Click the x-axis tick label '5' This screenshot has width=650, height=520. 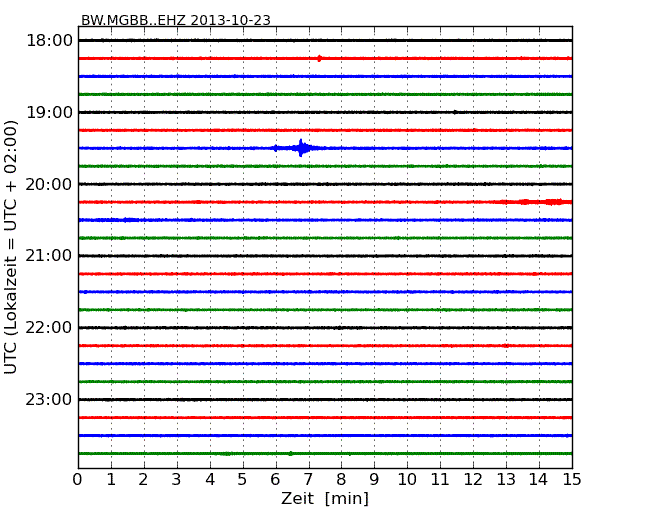pyautogui.click(x=242, y=480)
